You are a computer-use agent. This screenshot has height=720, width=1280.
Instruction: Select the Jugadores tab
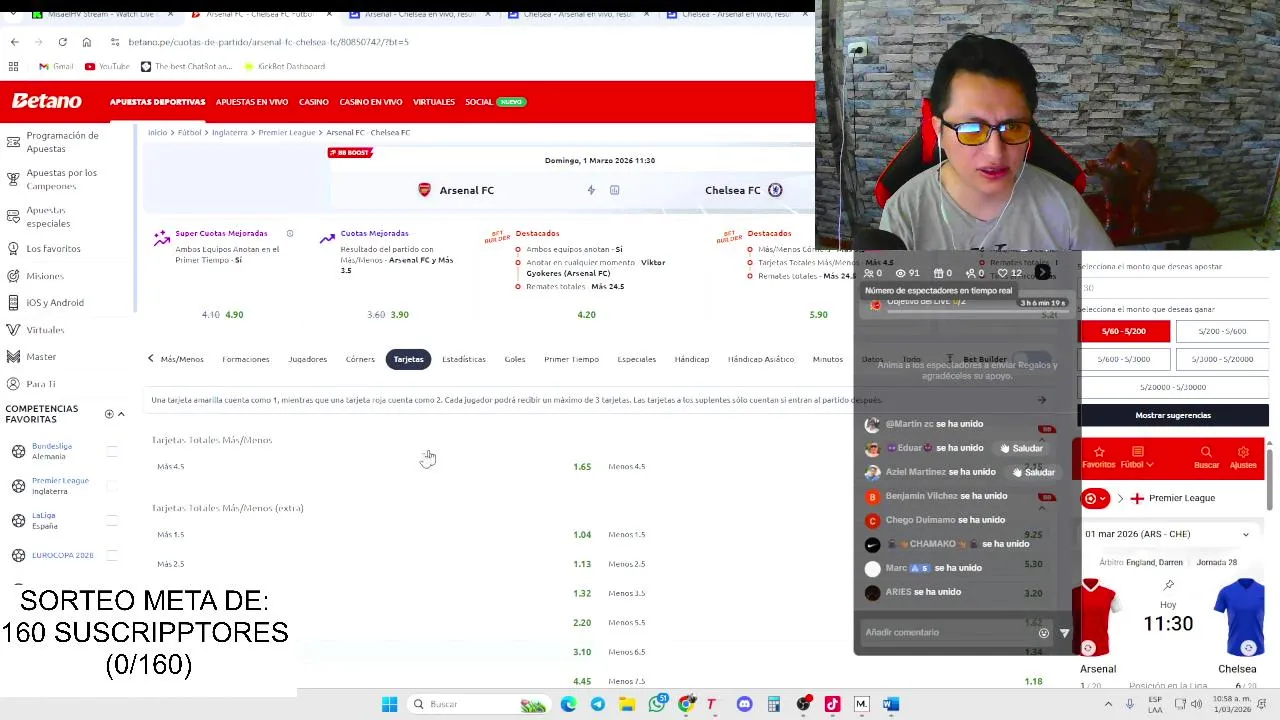pos(307,359)
